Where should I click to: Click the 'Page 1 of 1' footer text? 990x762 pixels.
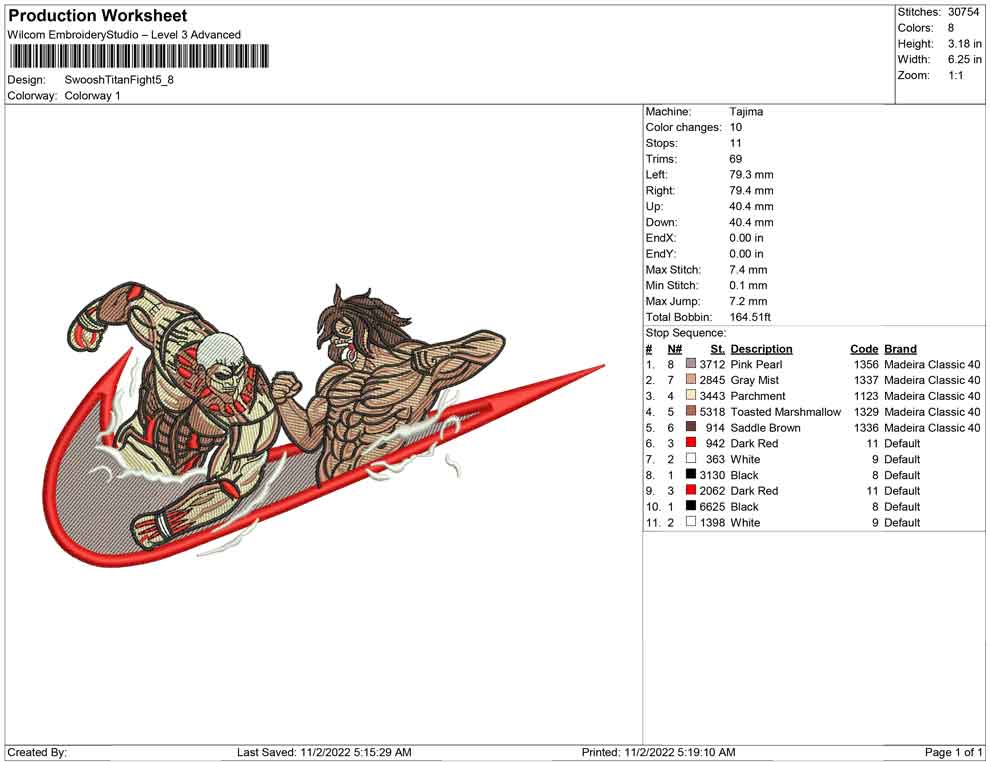click(953, 752)
